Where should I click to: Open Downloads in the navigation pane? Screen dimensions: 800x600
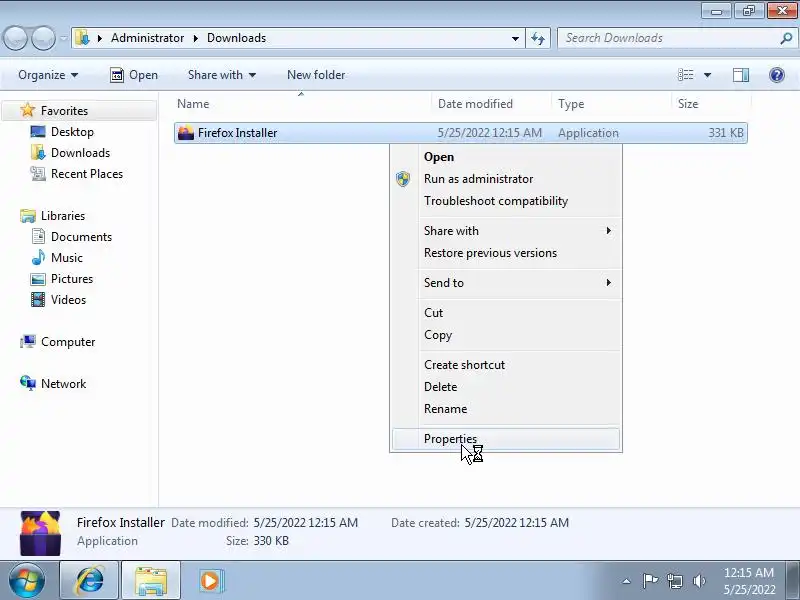coord(80,153)
